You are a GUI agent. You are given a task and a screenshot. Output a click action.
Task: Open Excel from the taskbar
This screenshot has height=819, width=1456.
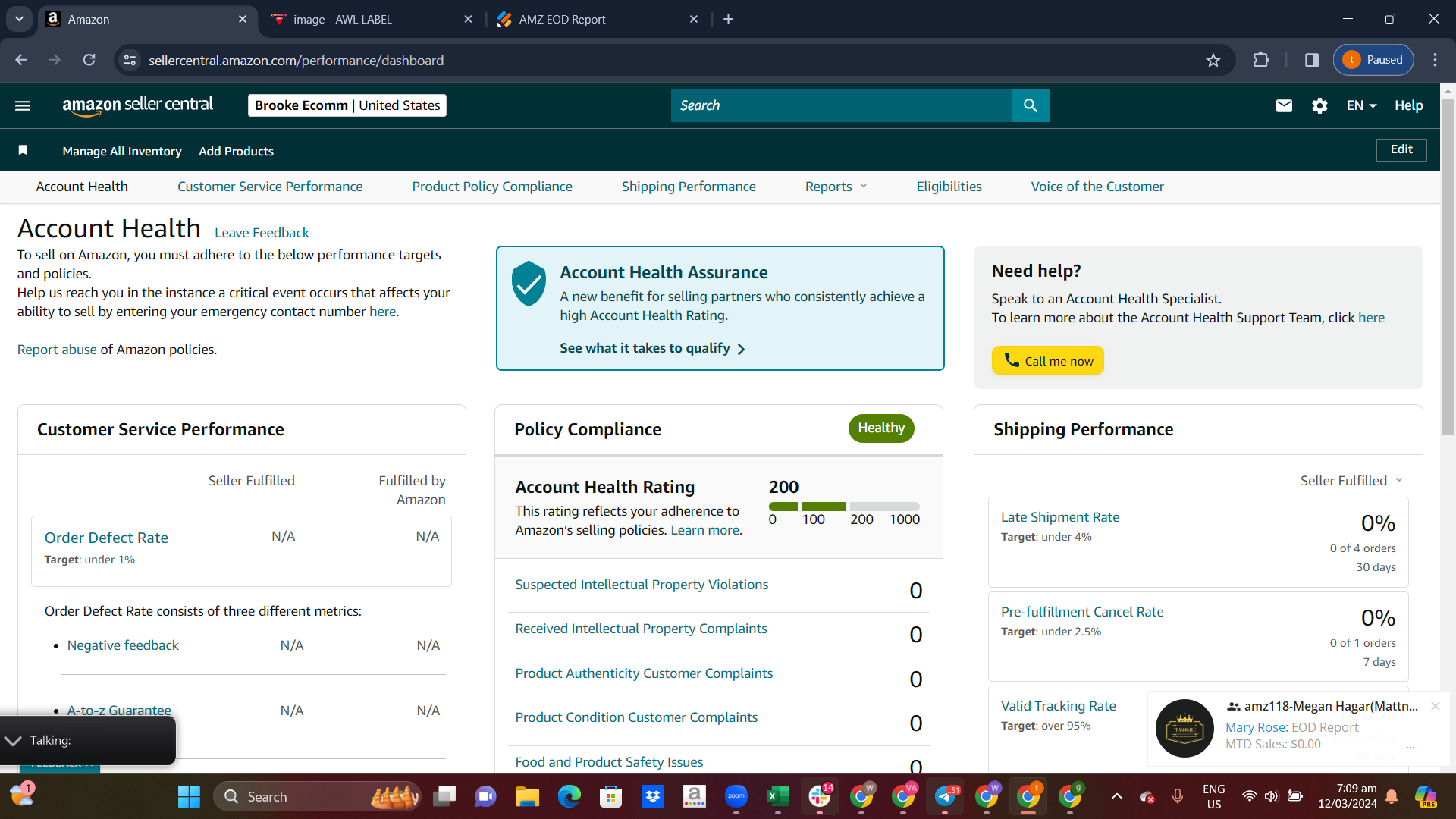pyautogui.click(x=777, y=796)
